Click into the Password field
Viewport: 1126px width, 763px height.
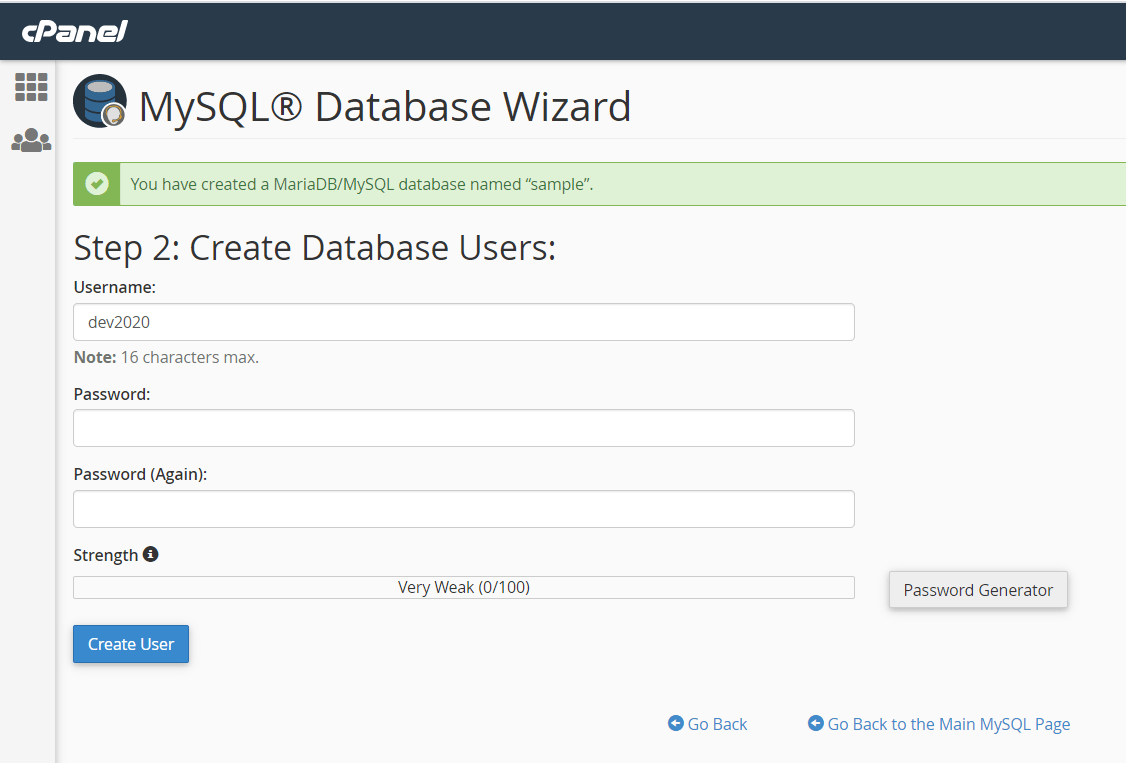click(x=464, y=428)
